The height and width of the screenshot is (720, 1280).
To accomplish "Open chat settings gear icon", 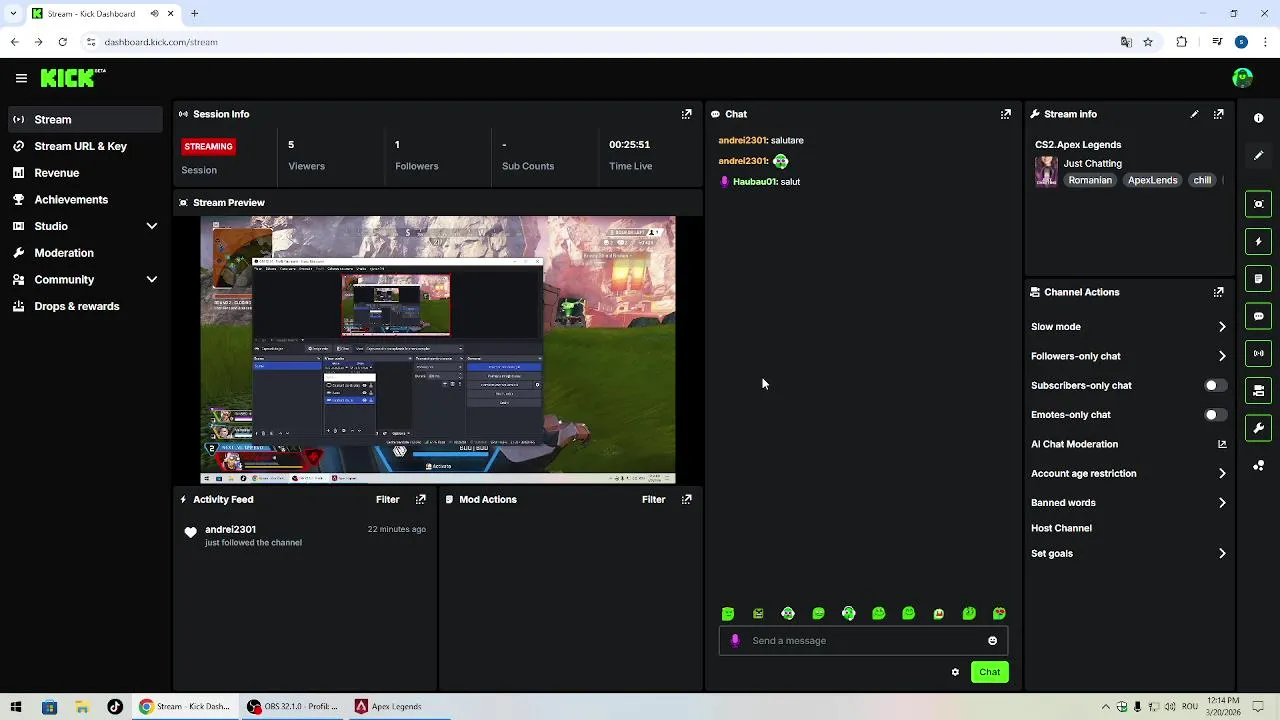I will 955,672.
